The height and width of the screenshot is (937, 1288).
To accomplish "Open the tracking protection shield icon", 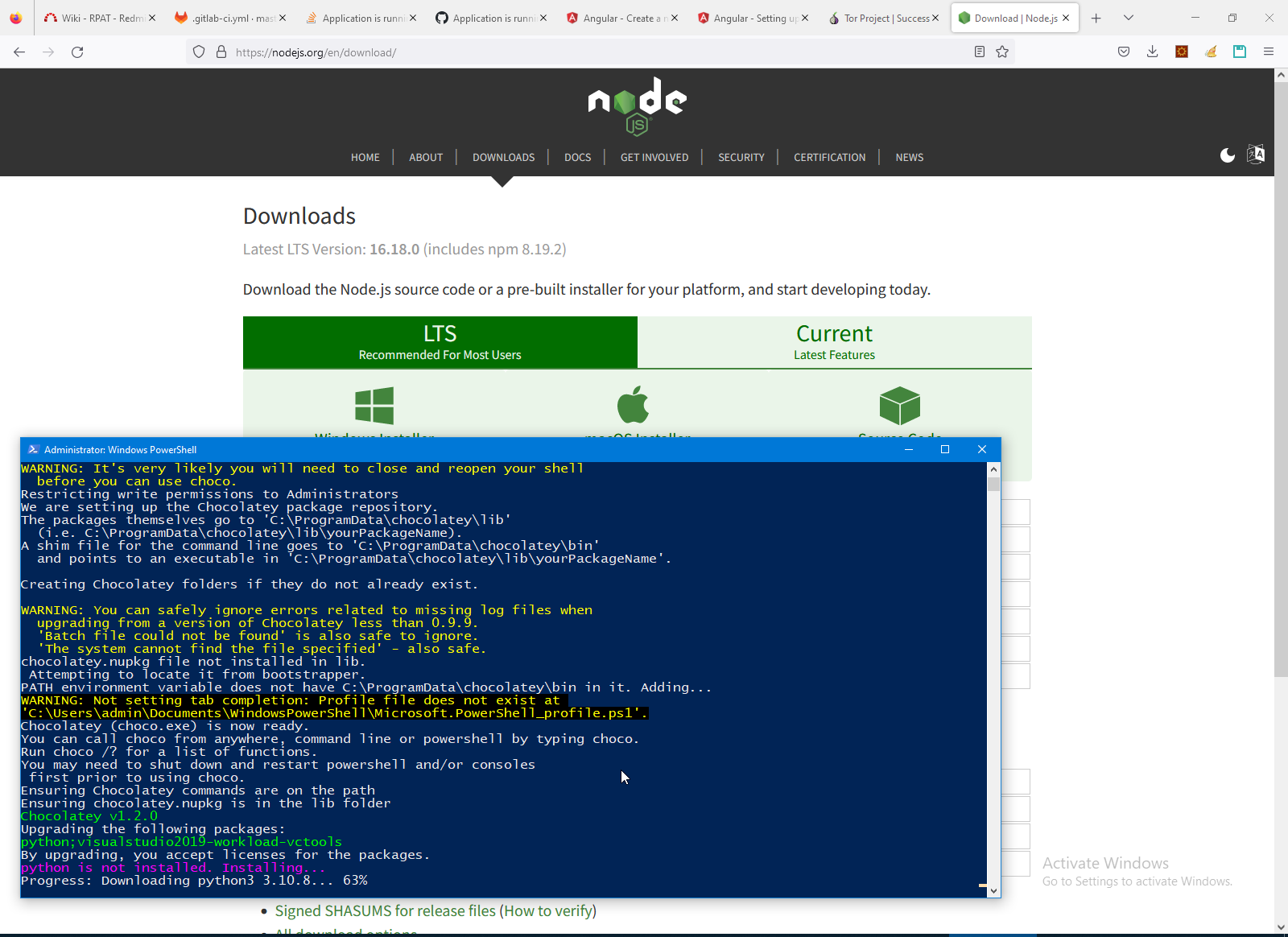I will 199,52.
